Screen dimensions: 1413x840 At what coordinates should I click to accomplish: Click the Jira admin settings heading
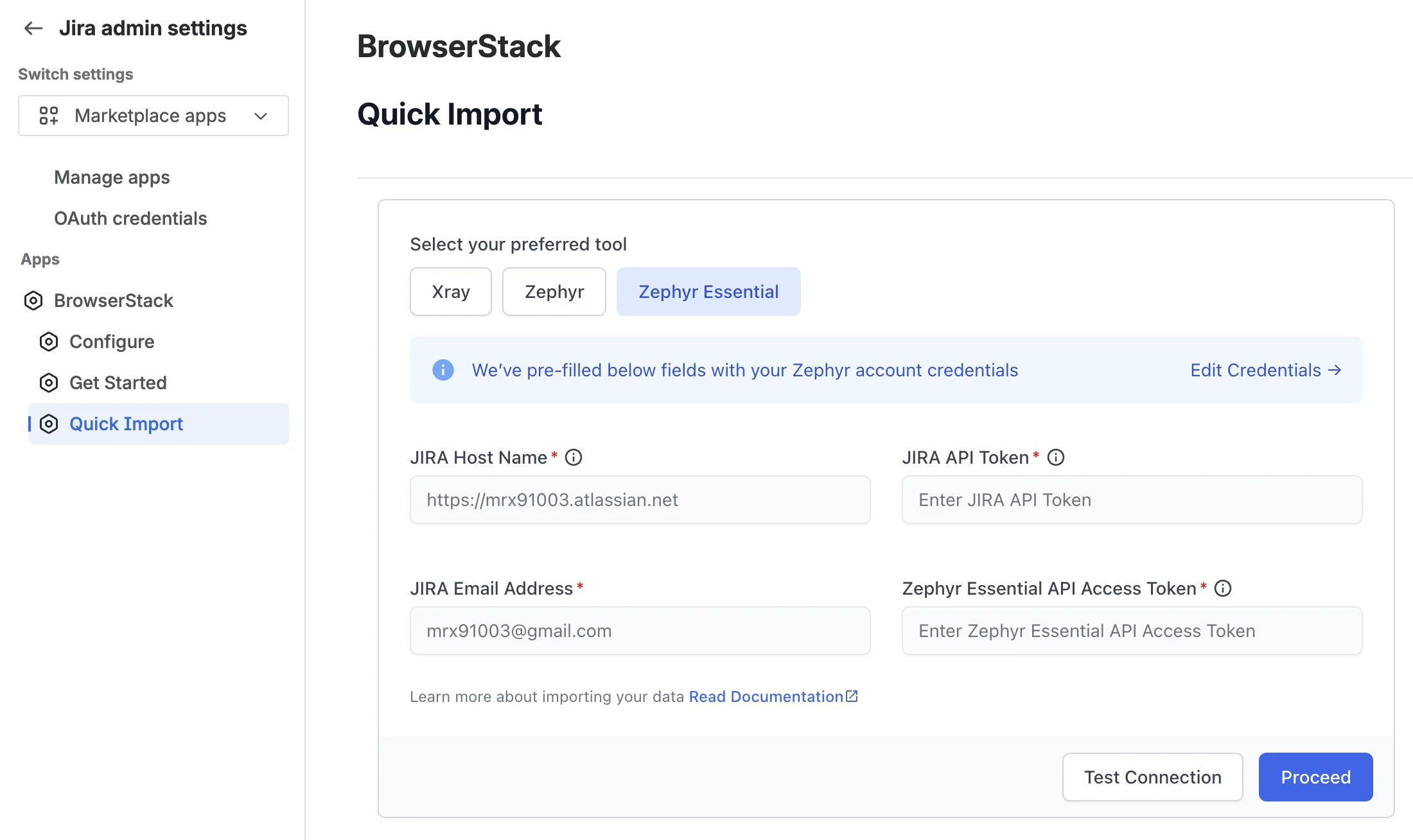[153, 28]
